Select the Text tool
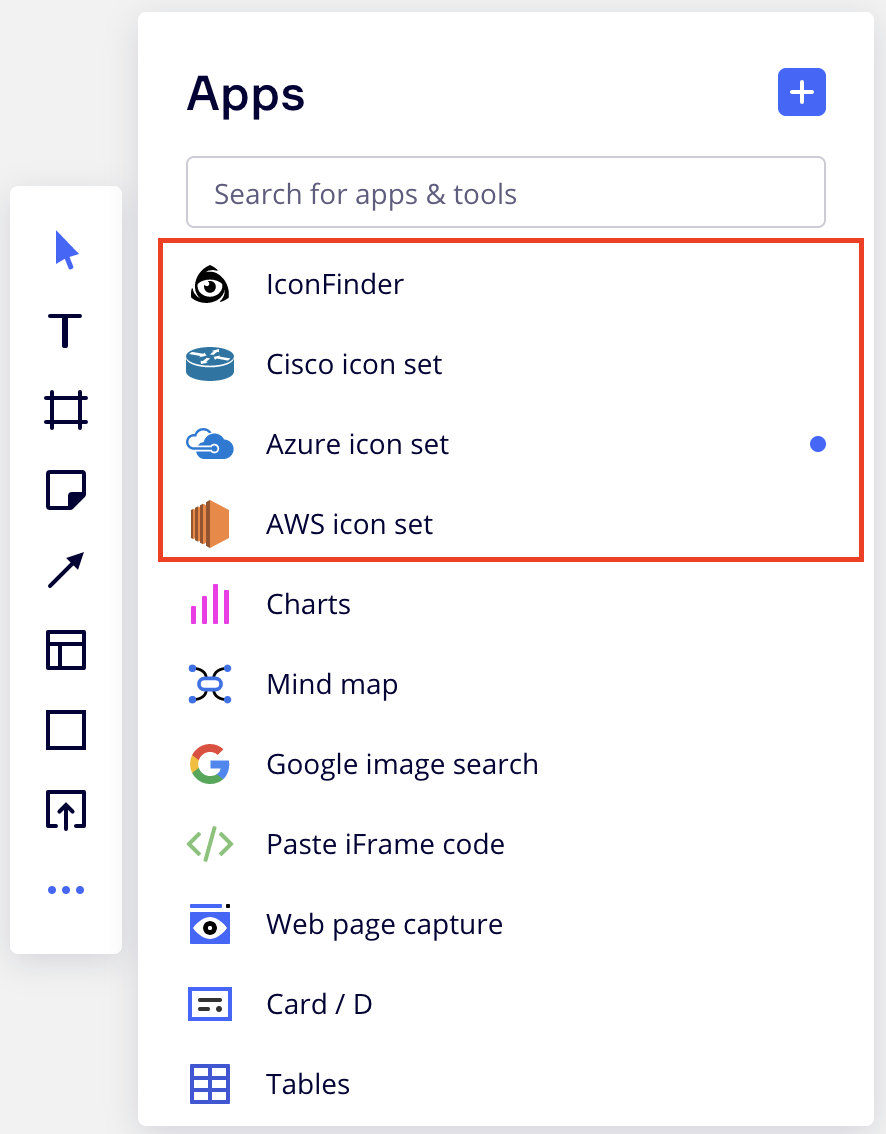886x1134 pixels. (x=66, y=330)
